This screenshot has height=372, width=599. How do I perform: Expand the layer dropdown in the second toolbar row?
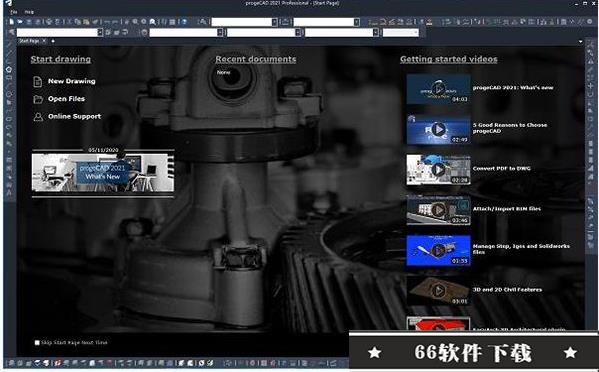(x=100, y=32)
